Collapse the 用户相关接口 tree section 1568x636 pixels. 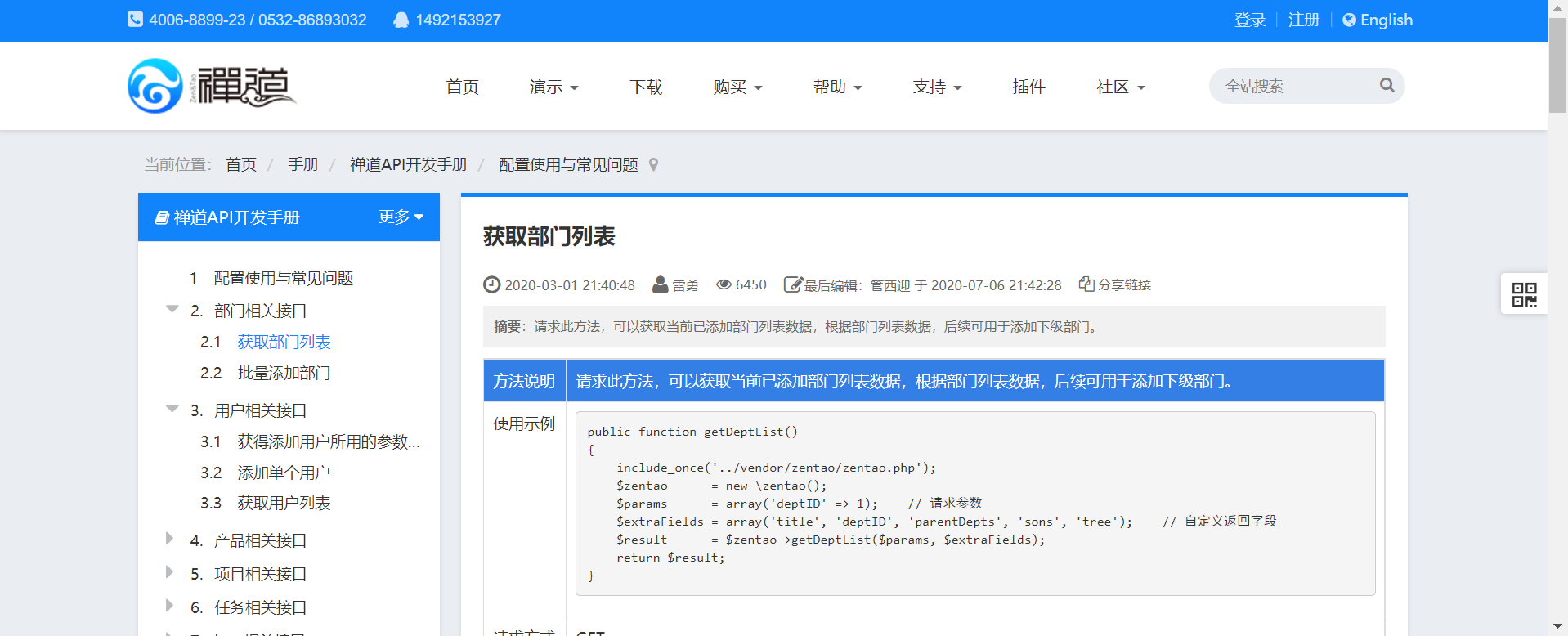pyautogui.click(x=172, y=410)
